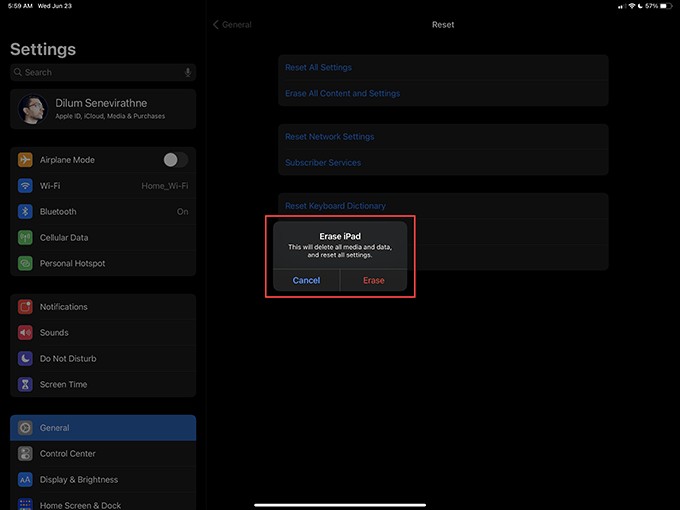The height and width of the screenshot is (510, 680).
Task: Tap Reset Network Settings
Action: 443,137
